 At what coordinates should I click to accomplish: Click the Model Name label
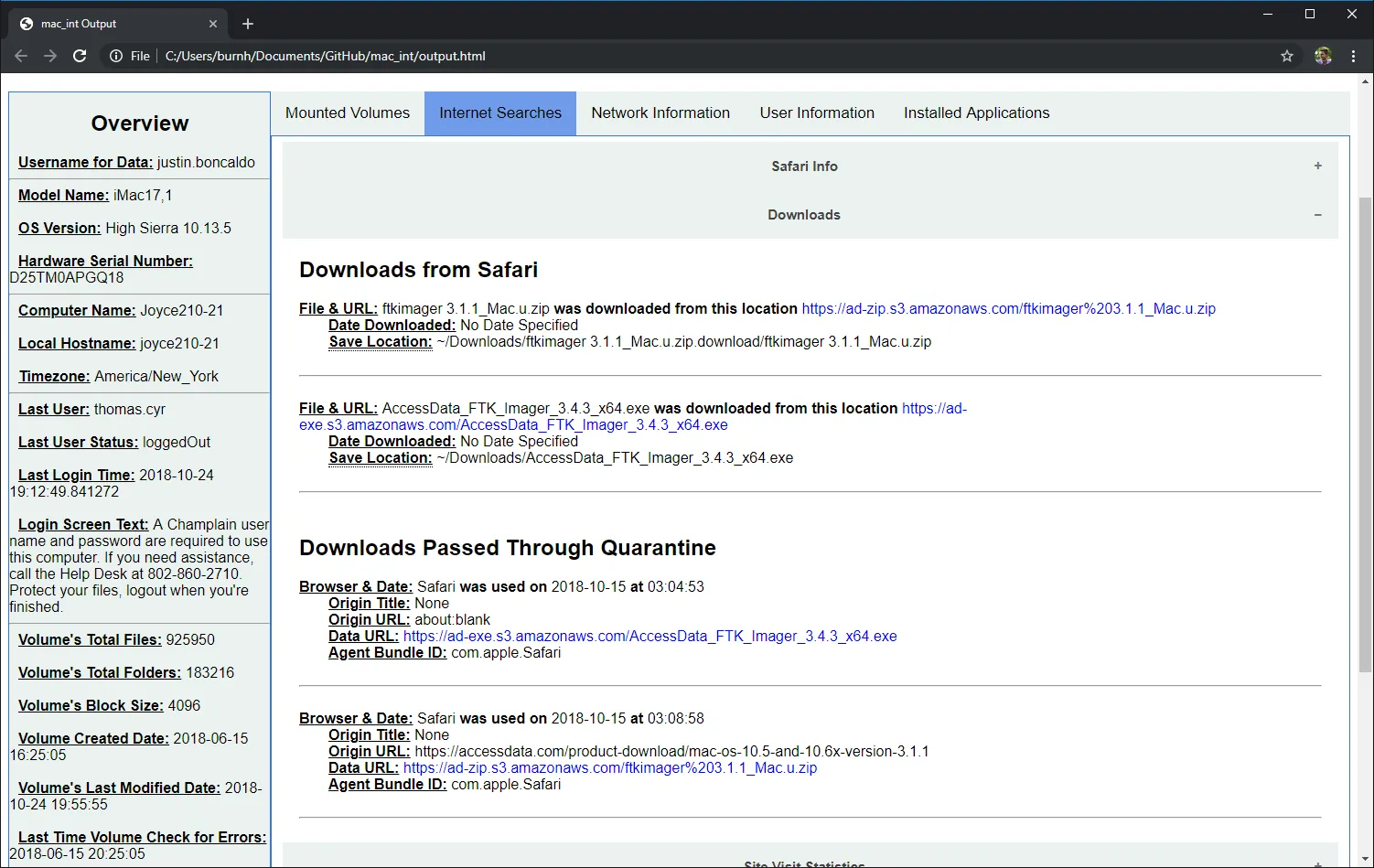pyautogui.click(x=63, y=196)
